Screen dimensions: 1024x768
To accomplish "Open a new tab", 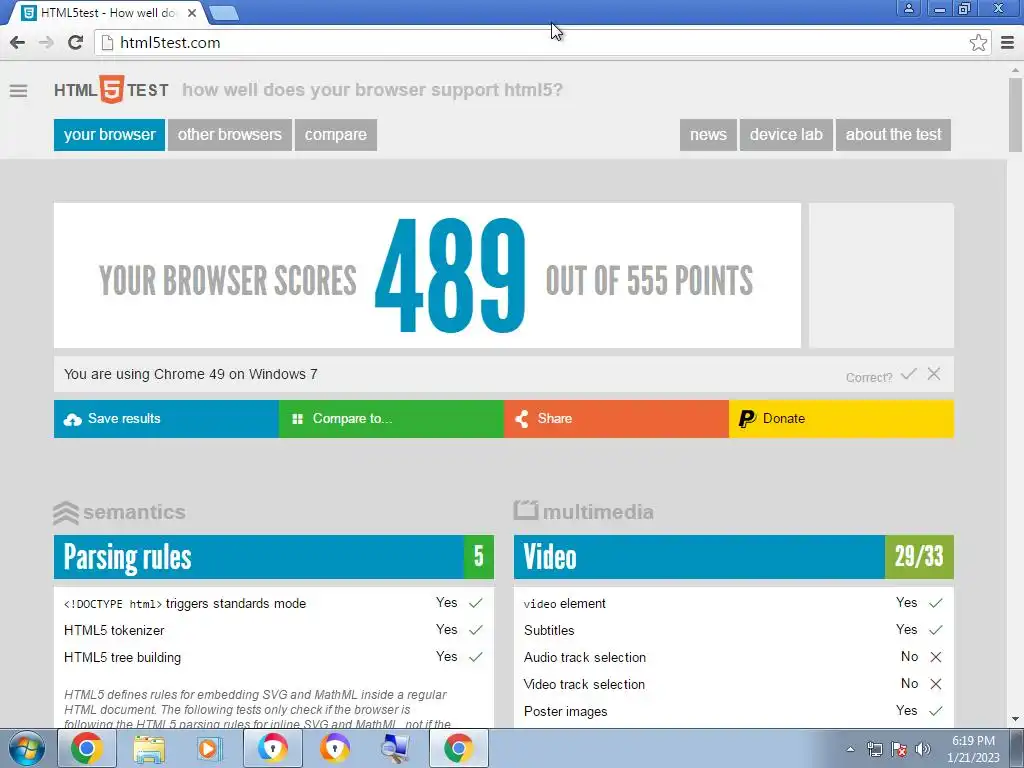I will [225, 12].
